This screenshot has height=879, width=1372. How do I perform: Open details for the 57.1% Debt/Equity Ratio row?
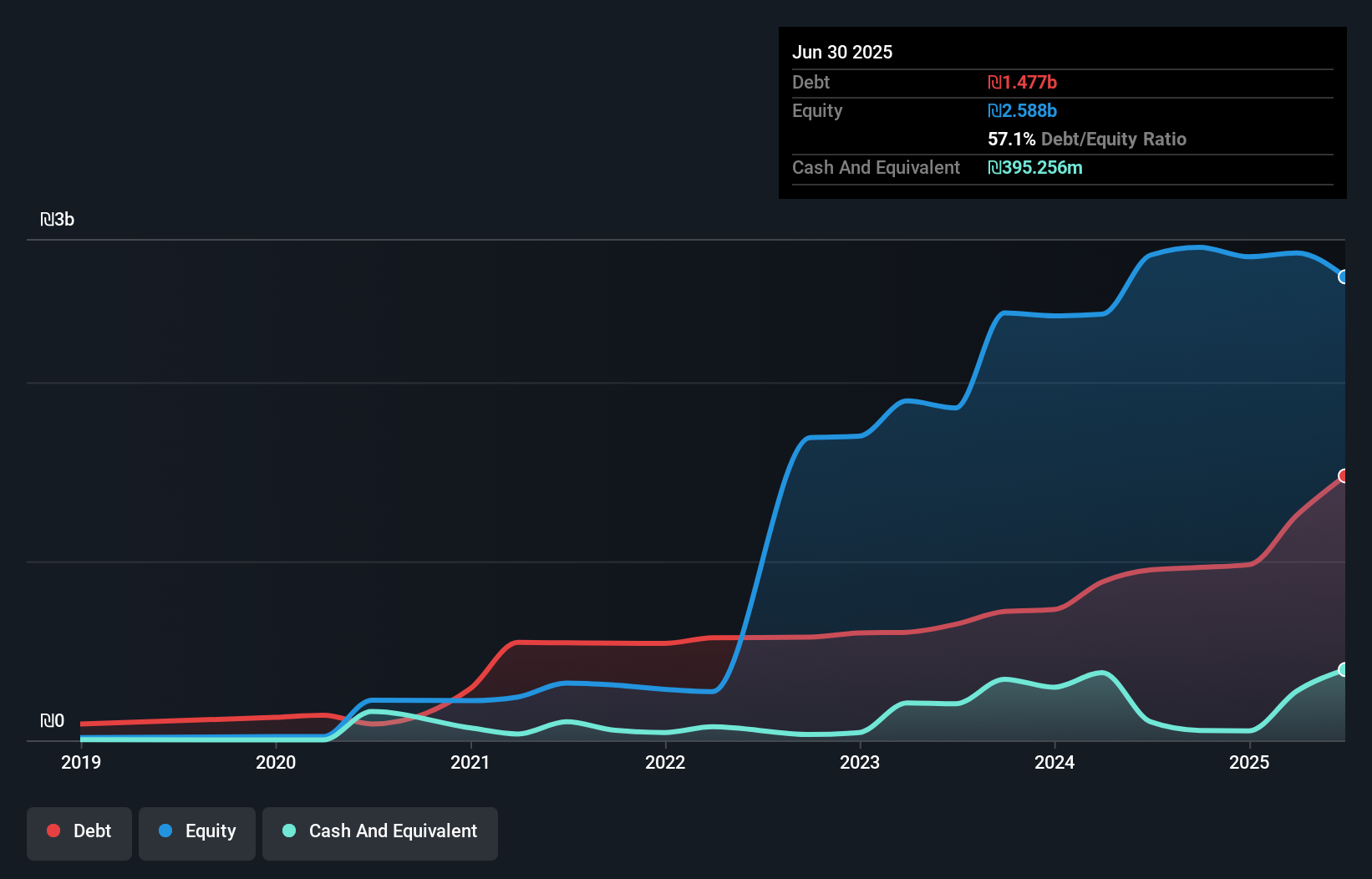(1087, 139)
